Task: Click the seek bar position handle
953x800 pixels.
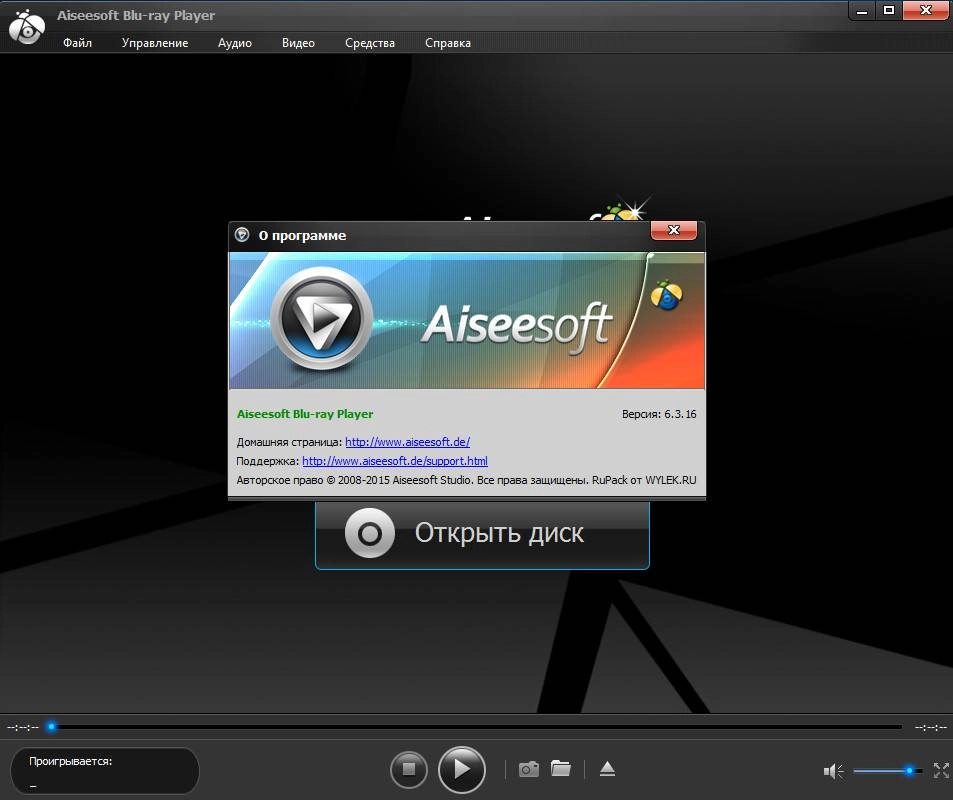Action: [52, 726]
